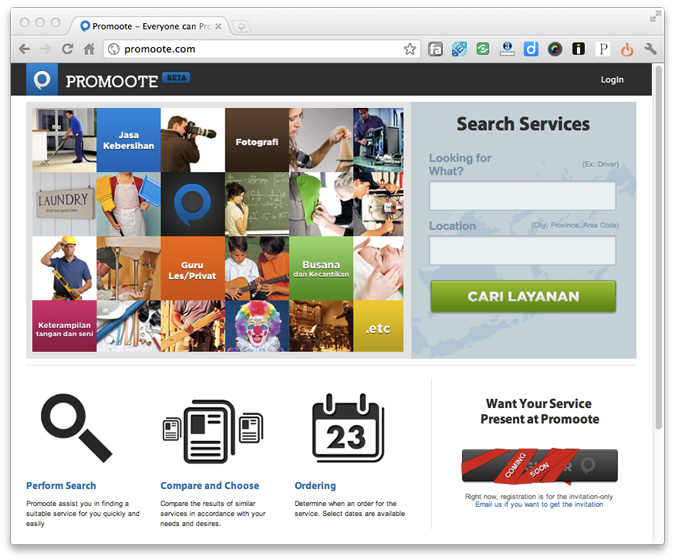The height and width of the screenshot is (560, 675).
Task: Reload the promoote.com page
Action: click(x=68, y=49)
